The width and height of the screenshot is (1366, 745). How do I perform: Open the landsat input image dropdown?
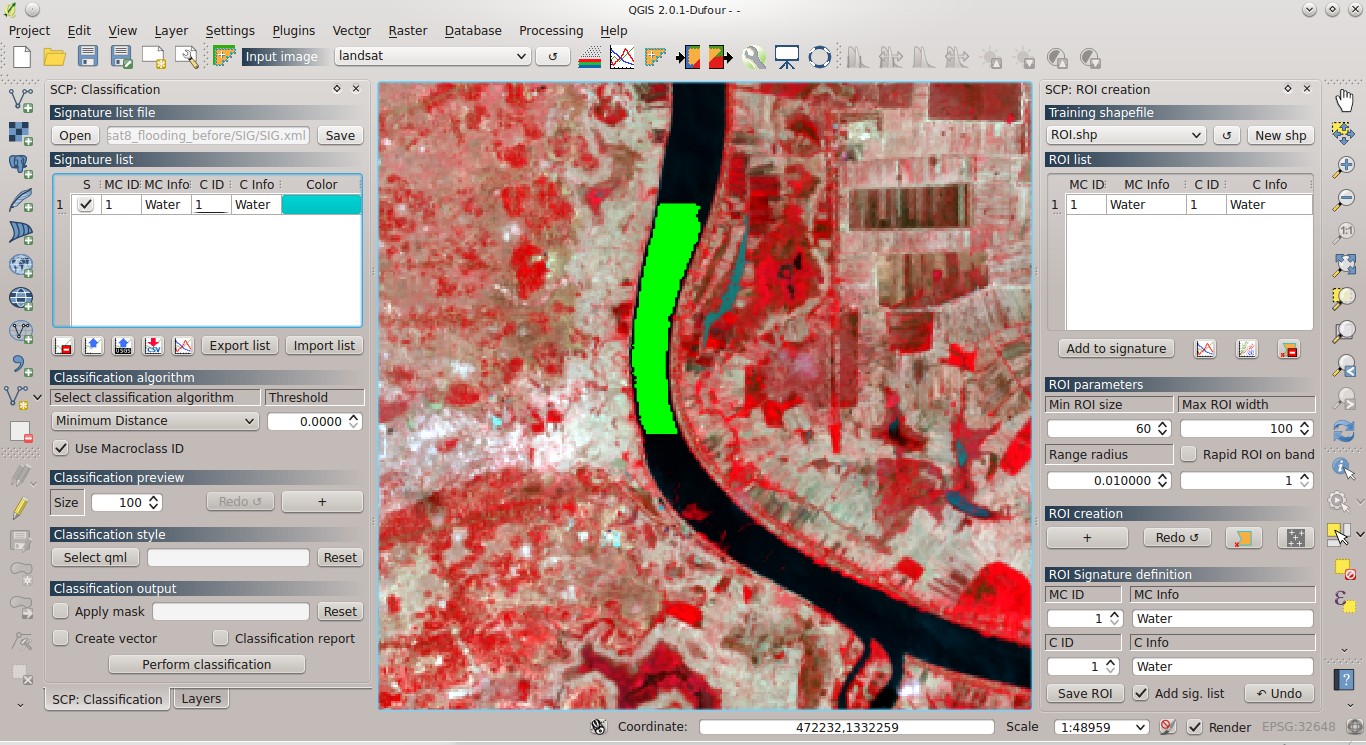point(432,56)
